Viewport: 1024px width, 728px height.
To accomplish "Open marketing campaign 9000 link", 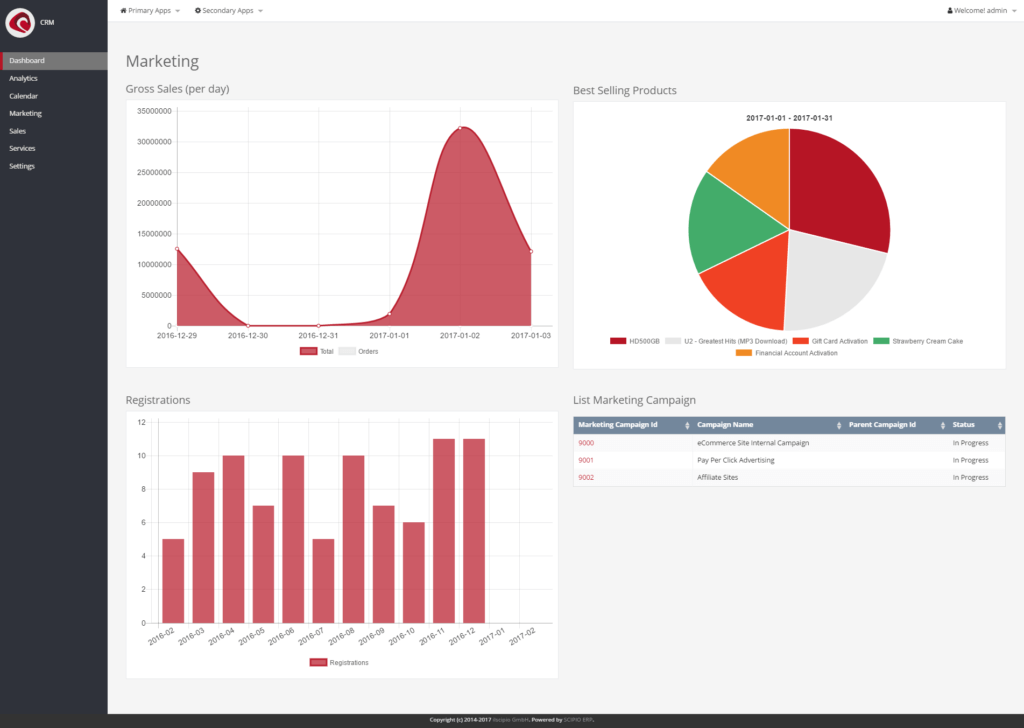I will point(586,442).
